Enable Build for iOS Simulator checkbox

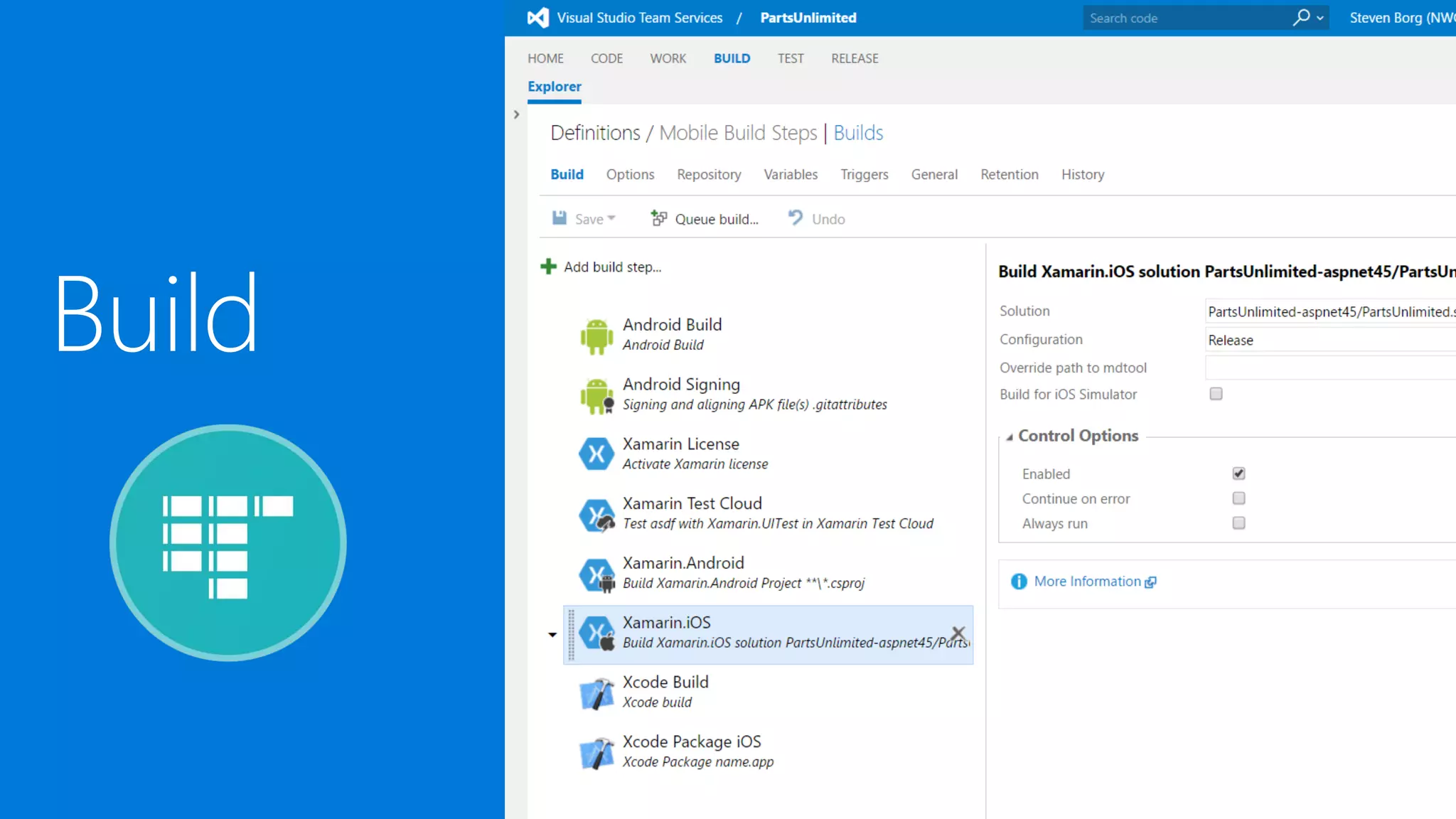point(1216,394)
